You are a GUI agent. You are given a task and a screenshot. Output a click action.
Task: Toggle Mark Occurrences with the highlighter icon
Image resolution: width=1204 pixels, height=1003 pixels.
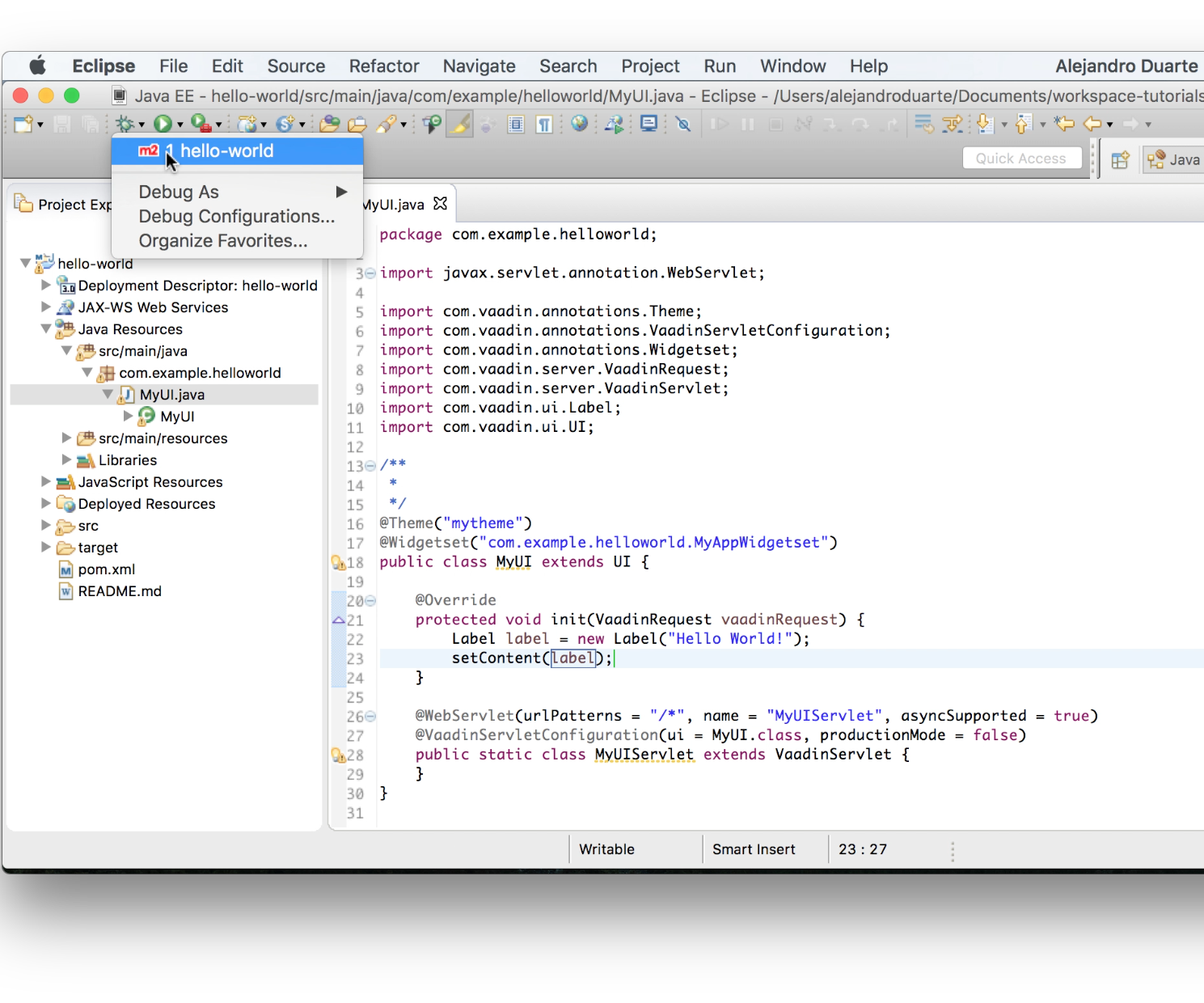459,124
